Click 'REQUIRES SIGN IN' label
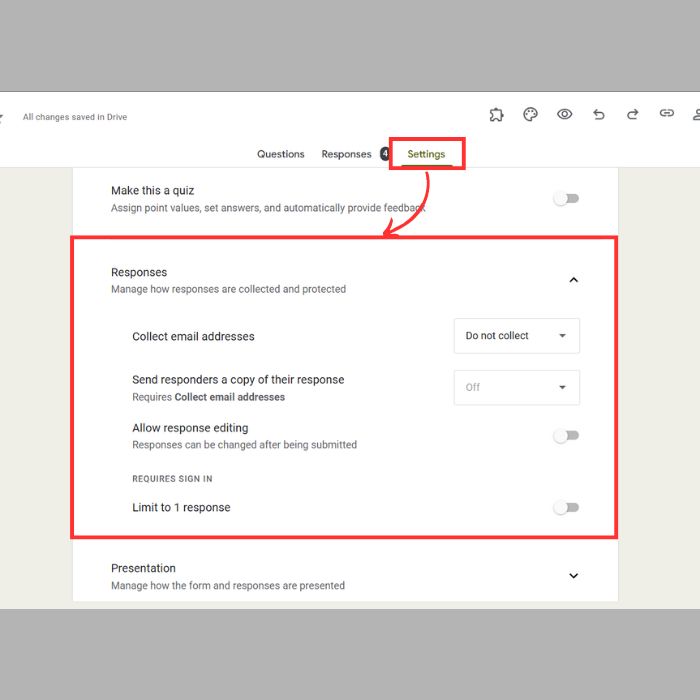This screenshot has width=700, height=700. coord(172,479)
